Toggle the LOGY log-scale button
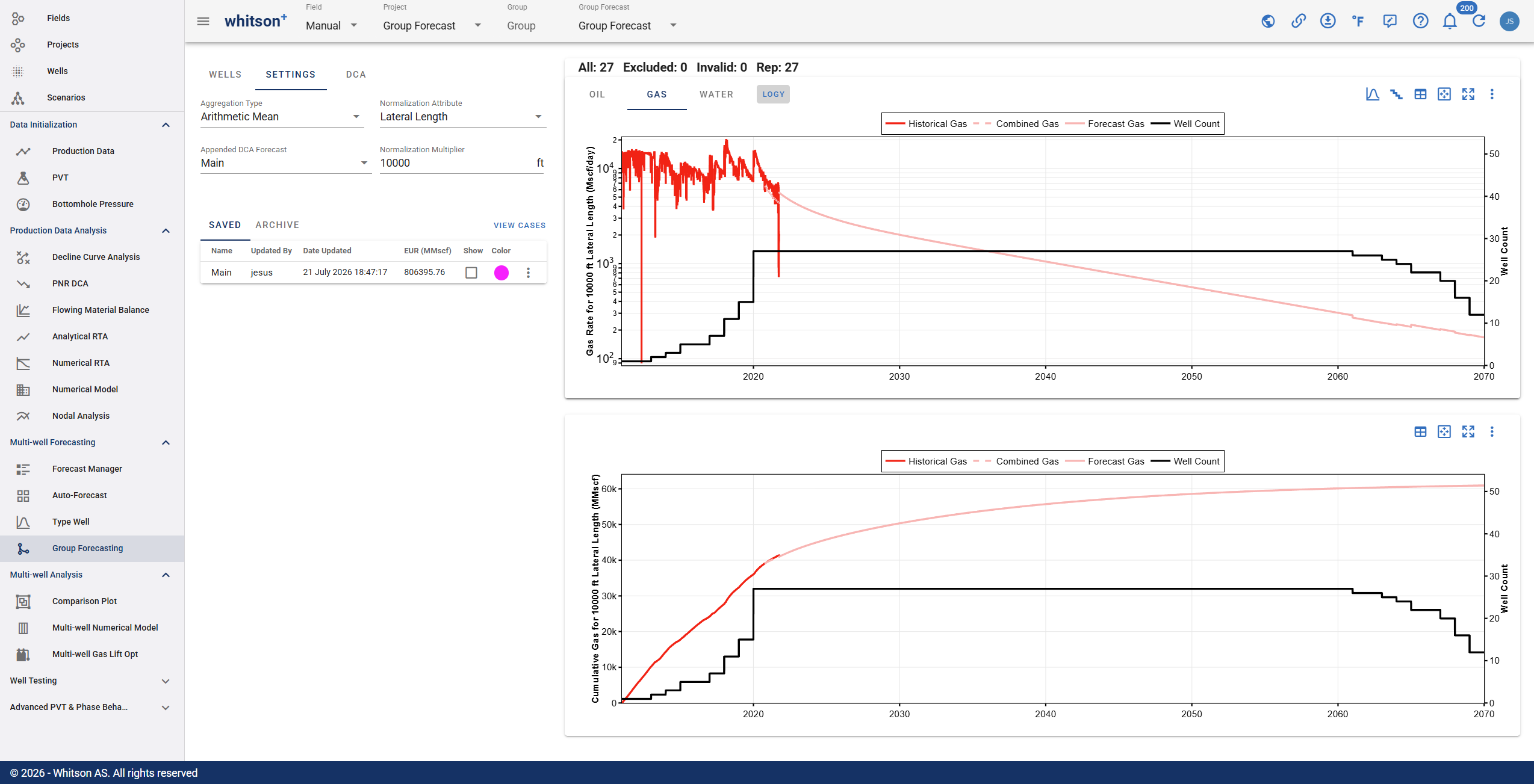 [x=773, y=94]
